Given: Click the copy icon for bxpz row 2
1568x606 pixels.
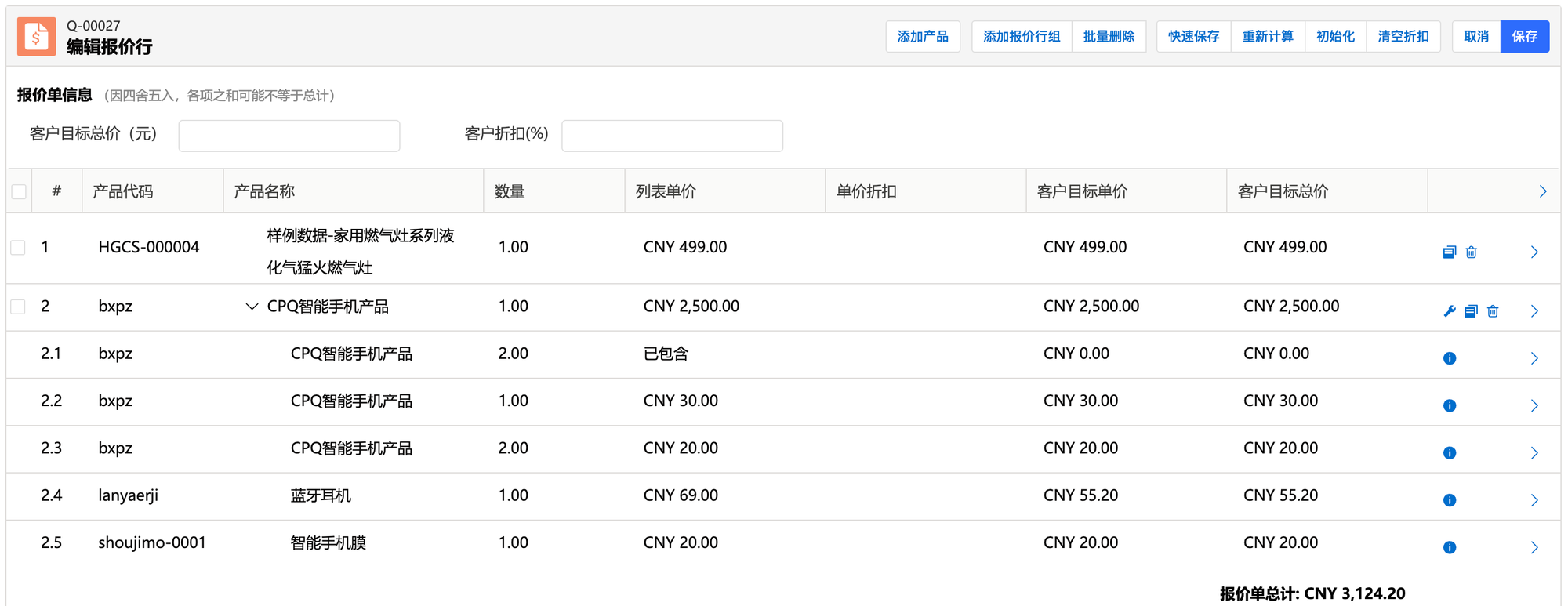Looking at the screenshot, I should (1471, 311).
